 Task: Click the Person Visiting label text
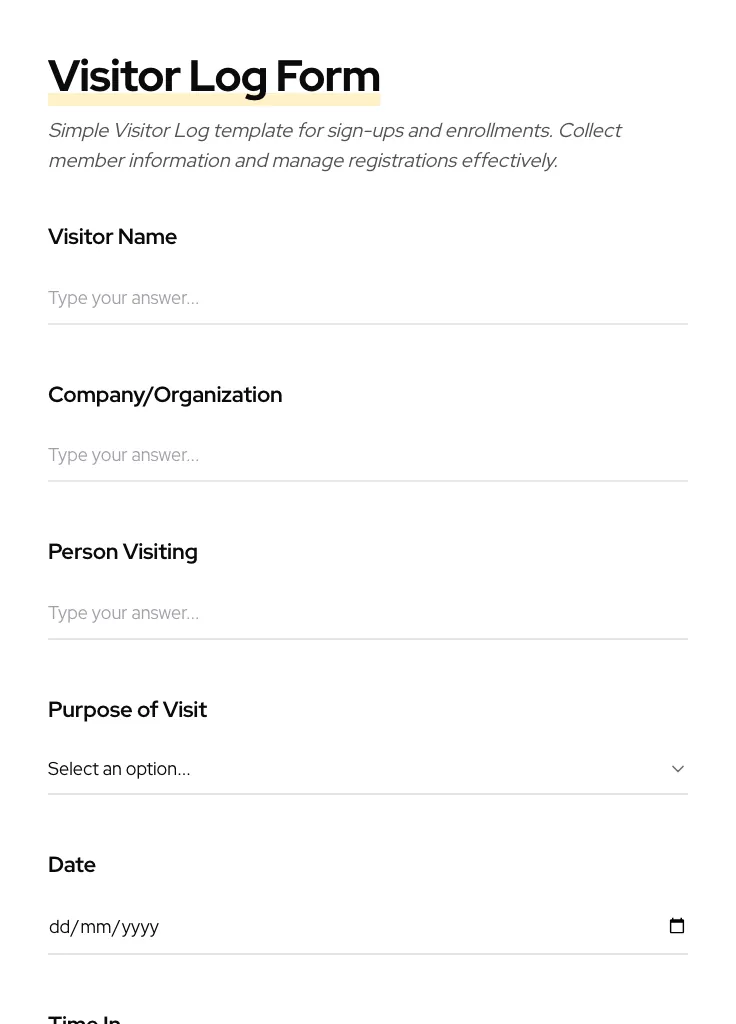pyautogui.click(x=122, y=551)
